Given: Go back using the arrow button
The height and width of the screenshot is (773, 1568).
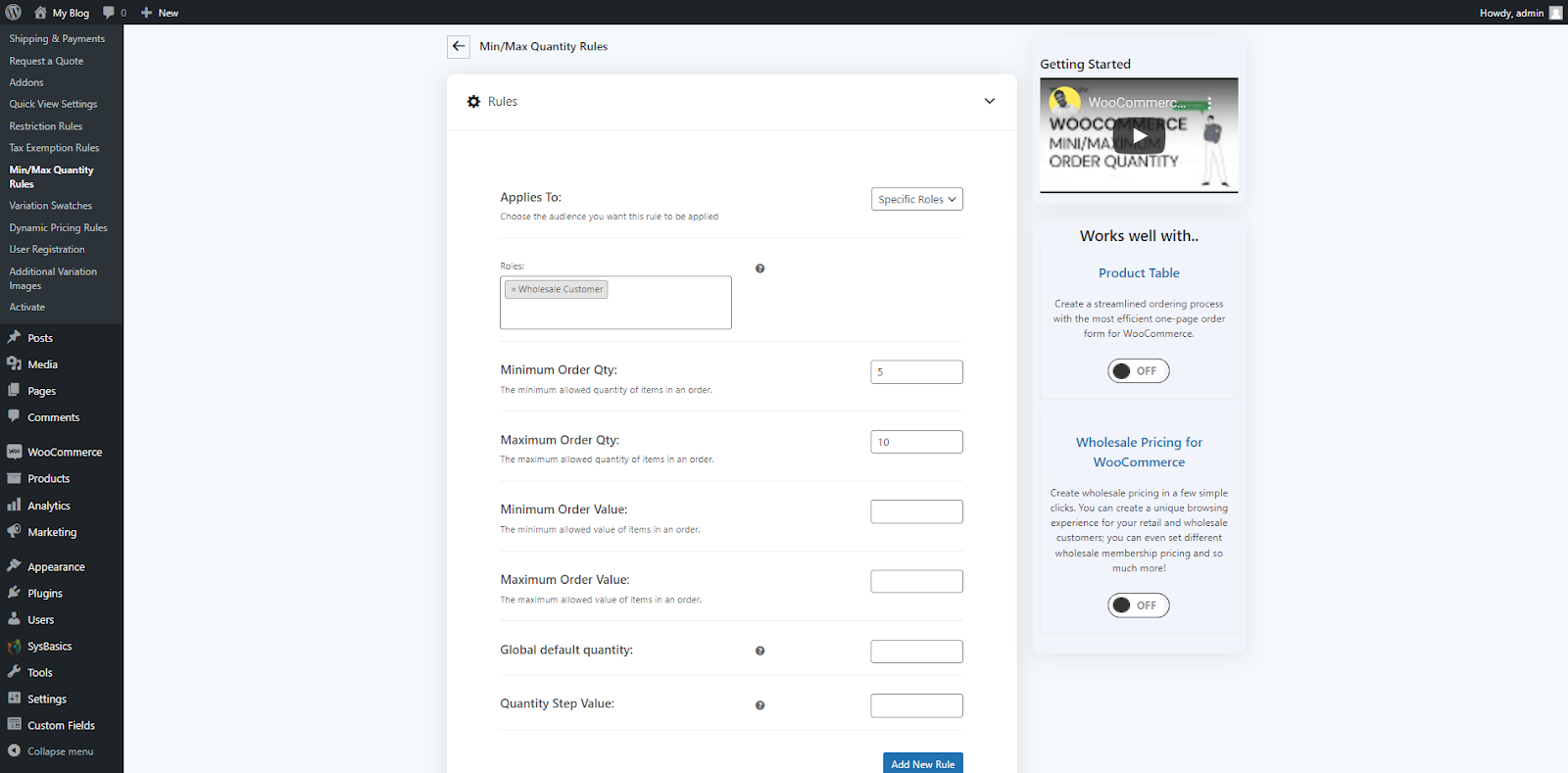Looking at the screenshot, I should 459,46.
